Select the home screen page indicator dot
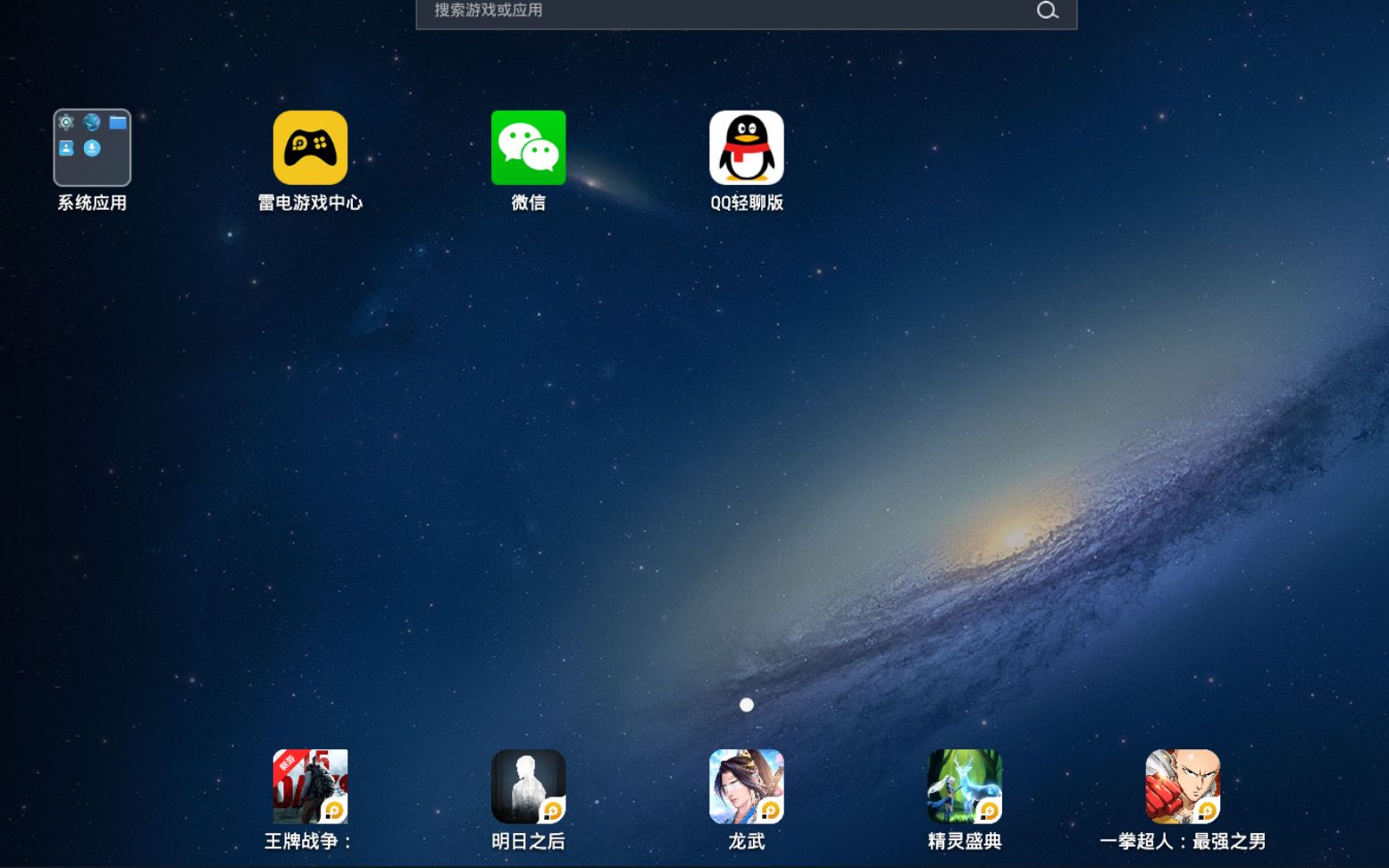Screen dimensions: 1389x868 pos(747,705)
